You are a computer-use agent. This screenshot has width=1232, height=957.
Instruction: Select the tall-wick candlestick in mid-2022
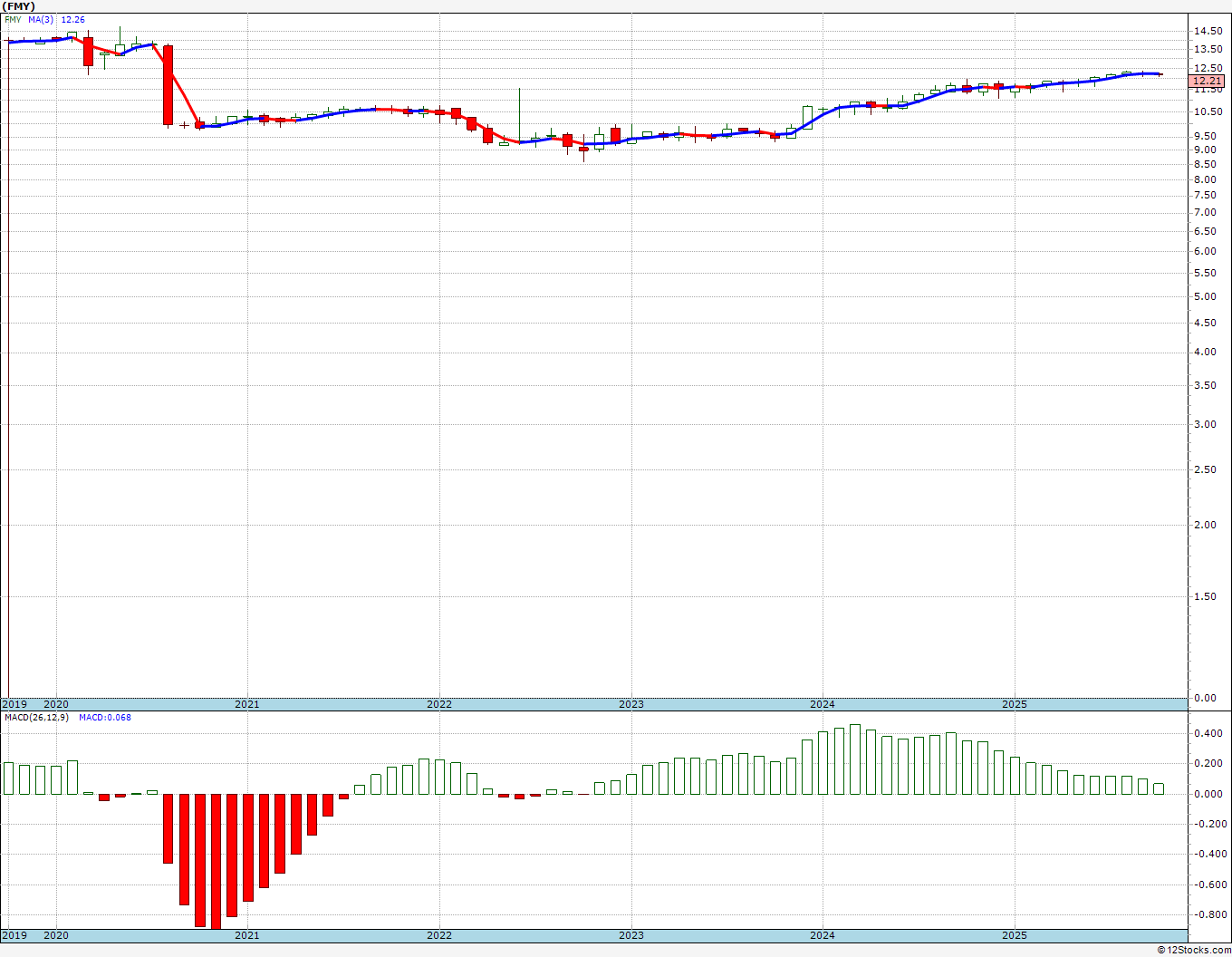(519, 115)
